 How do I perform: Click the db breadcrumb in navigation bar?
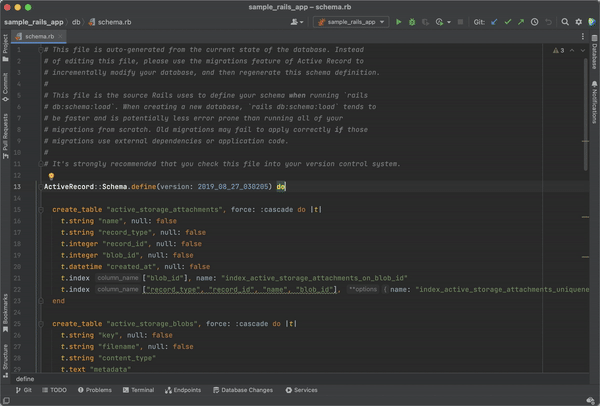pyautogui.click(x=77, y=21)
